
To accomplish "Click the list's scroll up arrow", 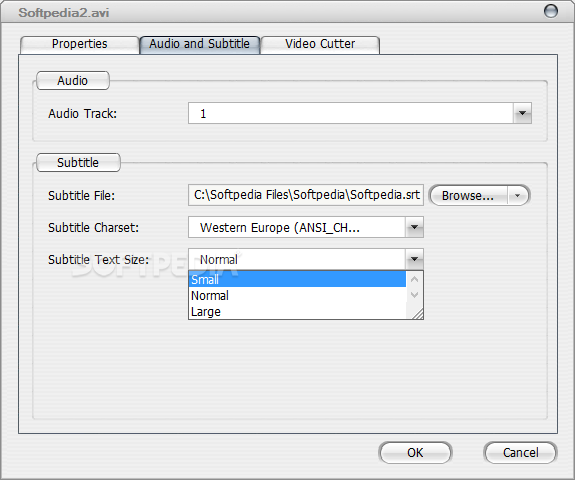I will [x=415, y=280].
